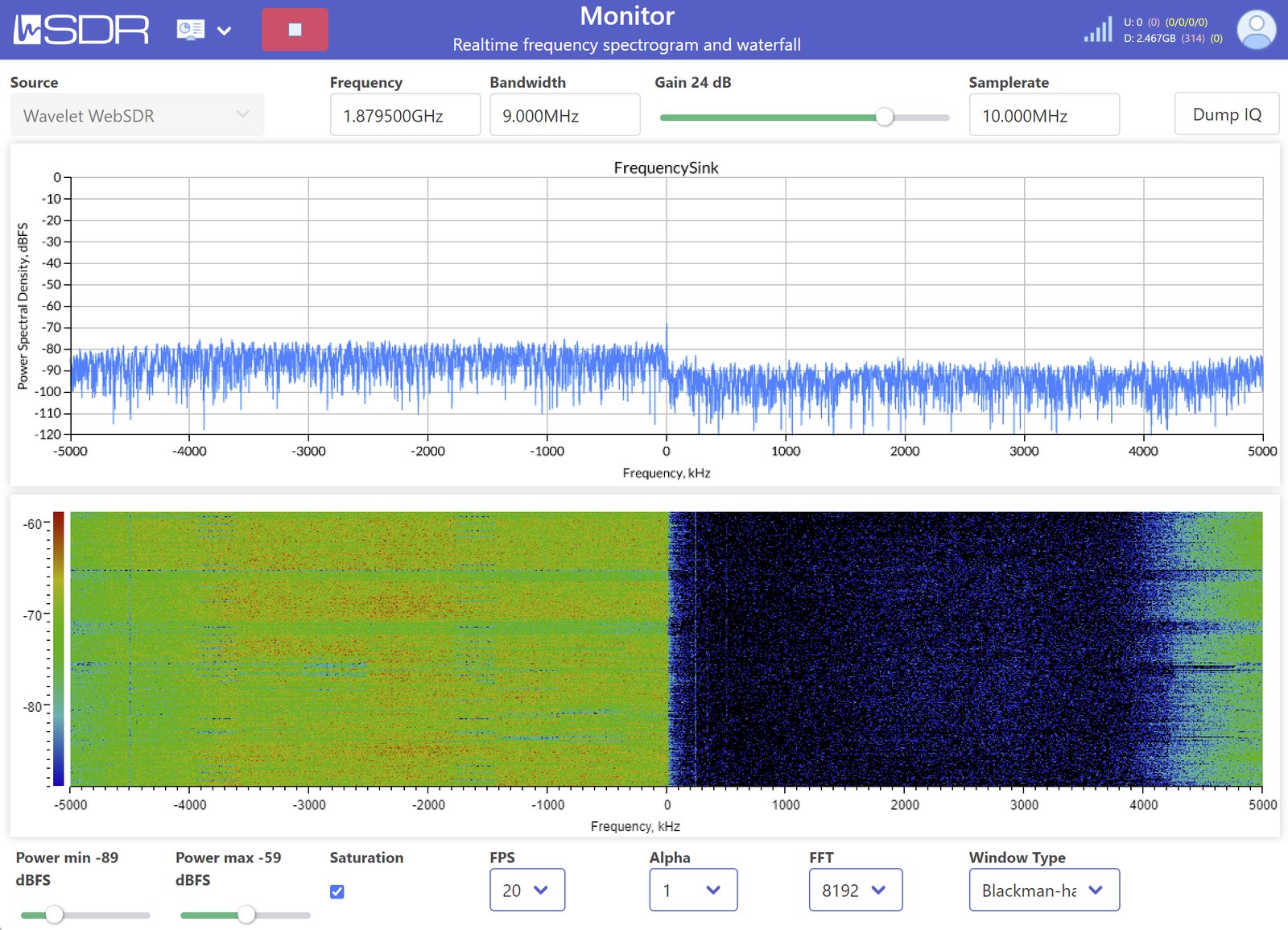Open the user profile avatar
The height and width of the screenshot is (930, 1288).
tap(1256, 29)
